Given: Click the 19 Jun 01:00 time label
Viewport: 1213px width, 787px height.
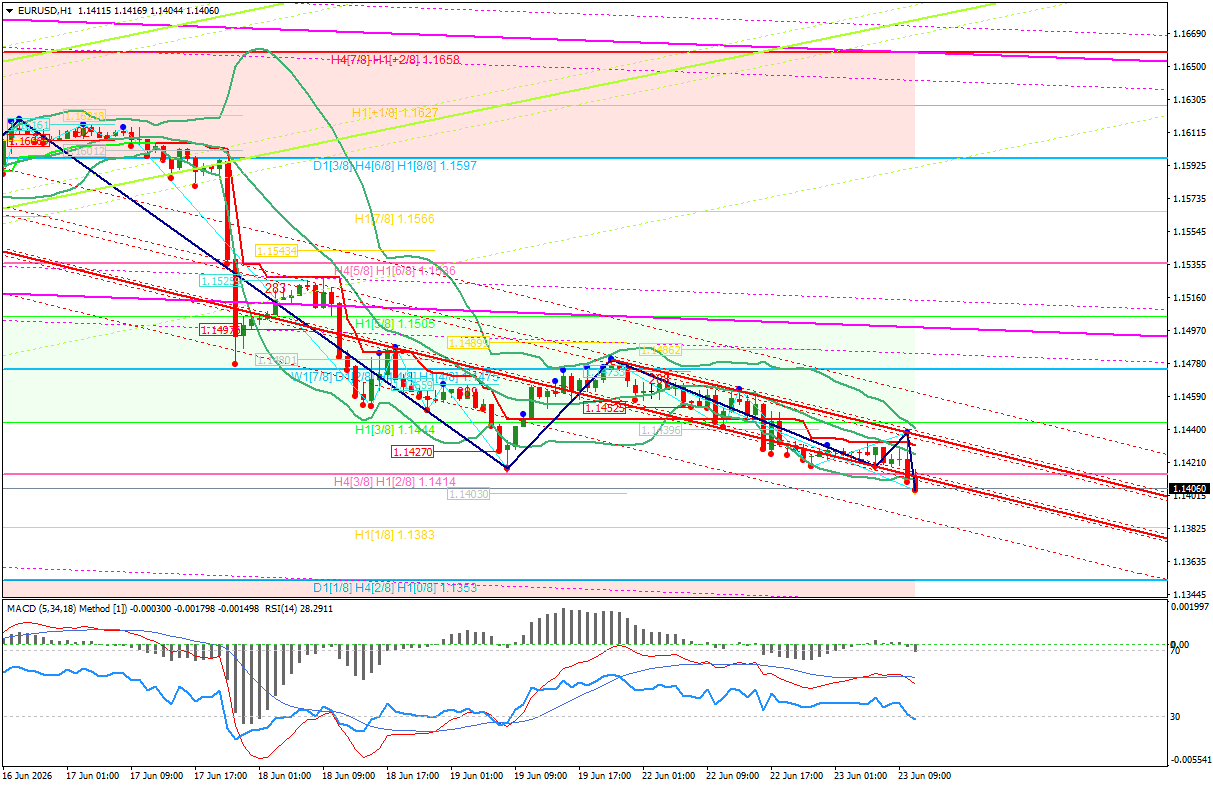Looking at the screenshot, I should [476, 775].
